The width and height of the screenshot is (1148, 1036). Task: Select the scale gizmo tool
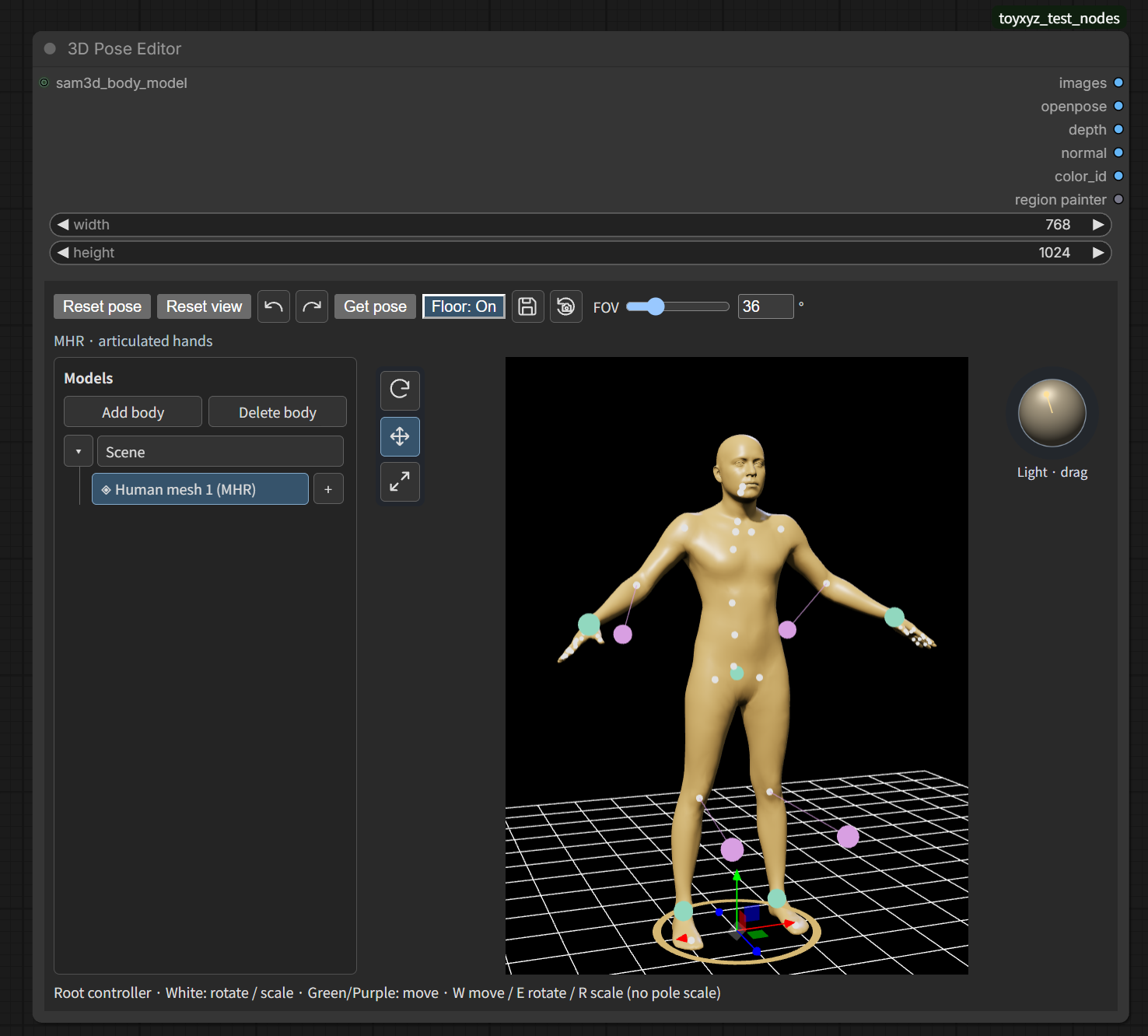(400, 482)
